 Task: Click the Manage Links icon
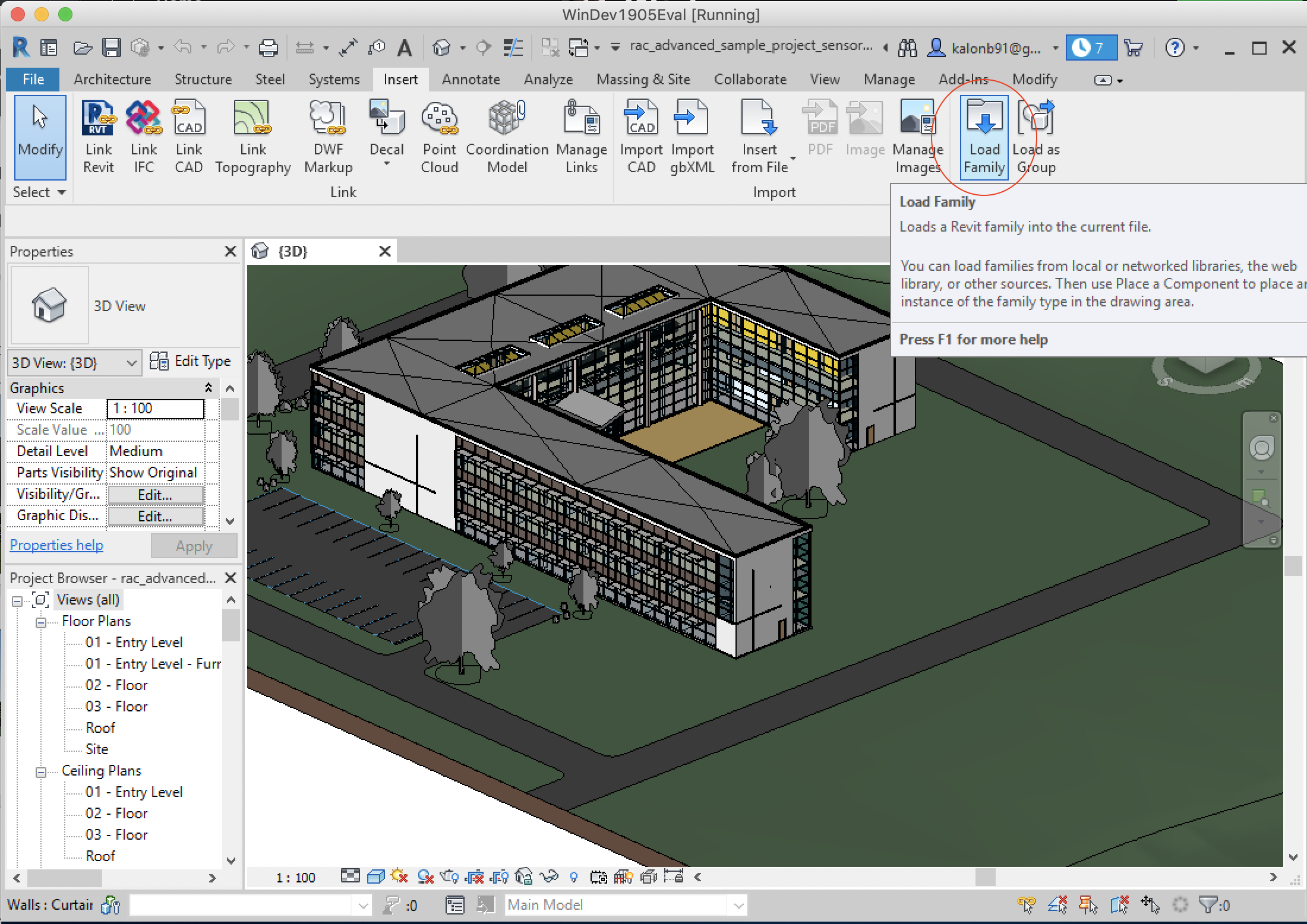pos(581,136)
